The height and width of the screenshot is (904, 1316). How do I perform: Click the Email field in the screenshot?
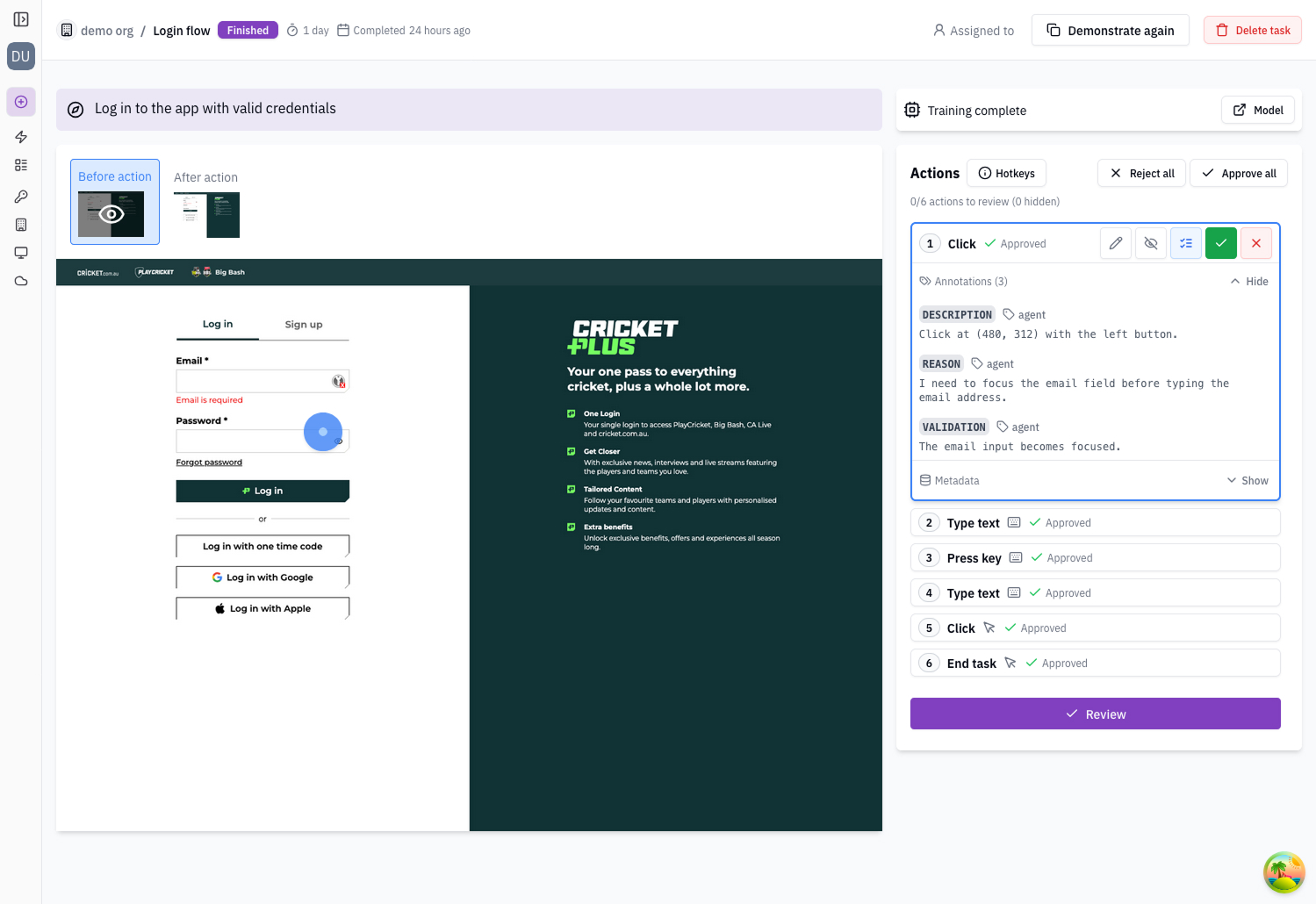[x=262, y=381]
